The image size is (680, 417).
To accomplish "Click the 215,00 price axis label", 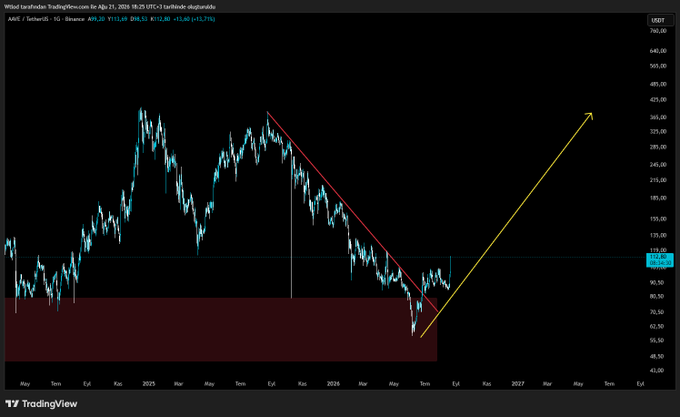I will pyautogui.click(x=658, y=180).
